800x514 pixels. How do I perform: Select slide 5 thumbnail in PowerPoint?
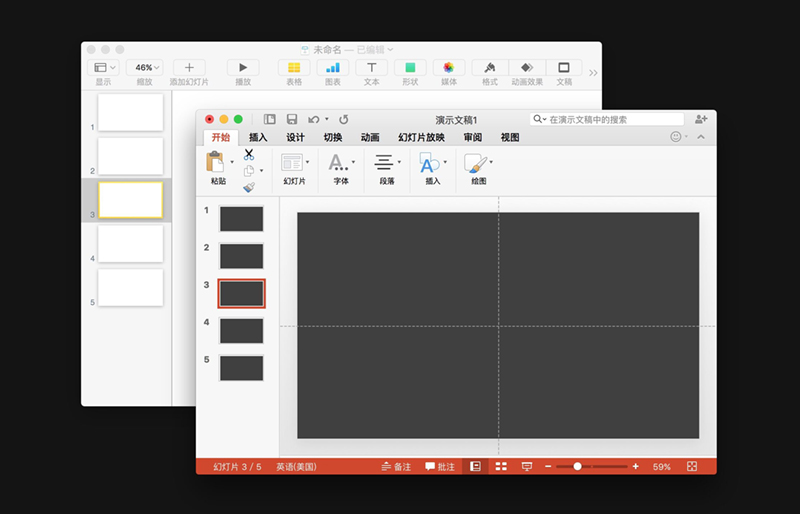pyautogui.click(x=241, y=368)
